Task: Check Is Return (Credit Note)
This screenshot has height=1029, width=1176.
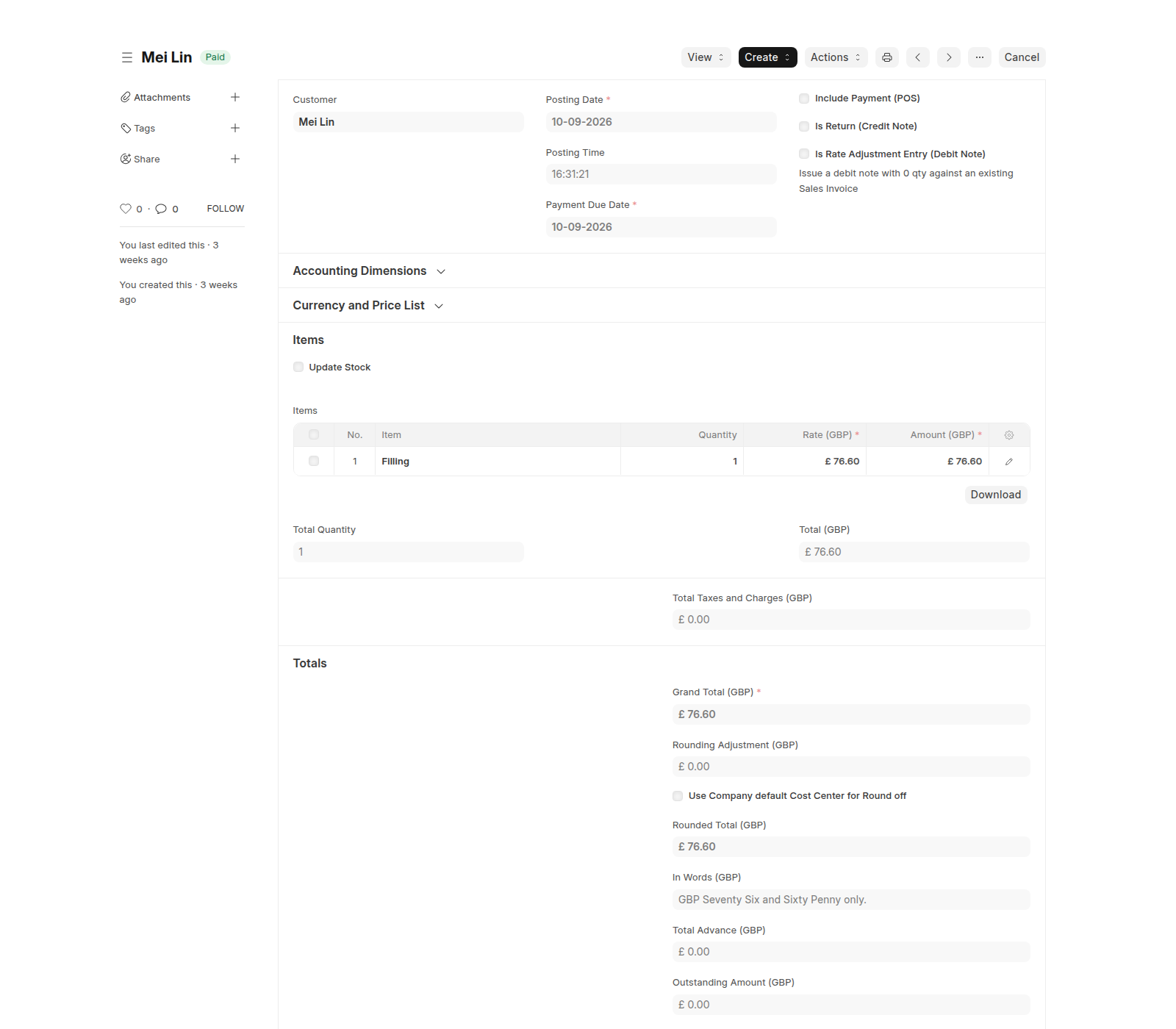Action: [804, 126]
